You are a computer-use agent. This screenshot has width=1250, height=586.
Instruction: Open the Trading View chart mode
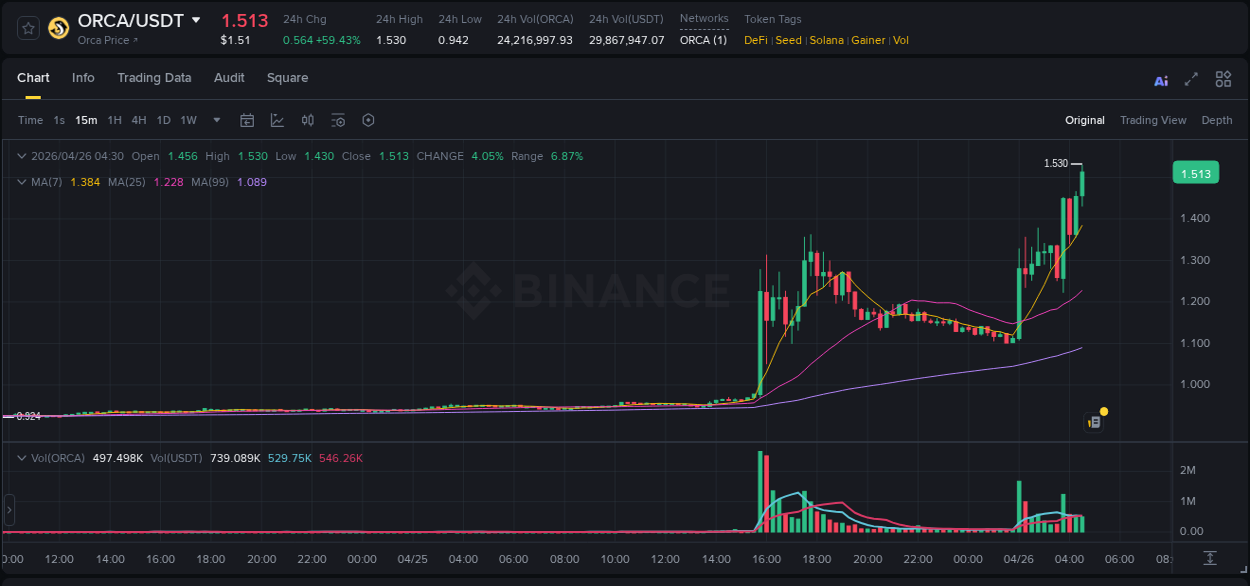click(1153, 120)
